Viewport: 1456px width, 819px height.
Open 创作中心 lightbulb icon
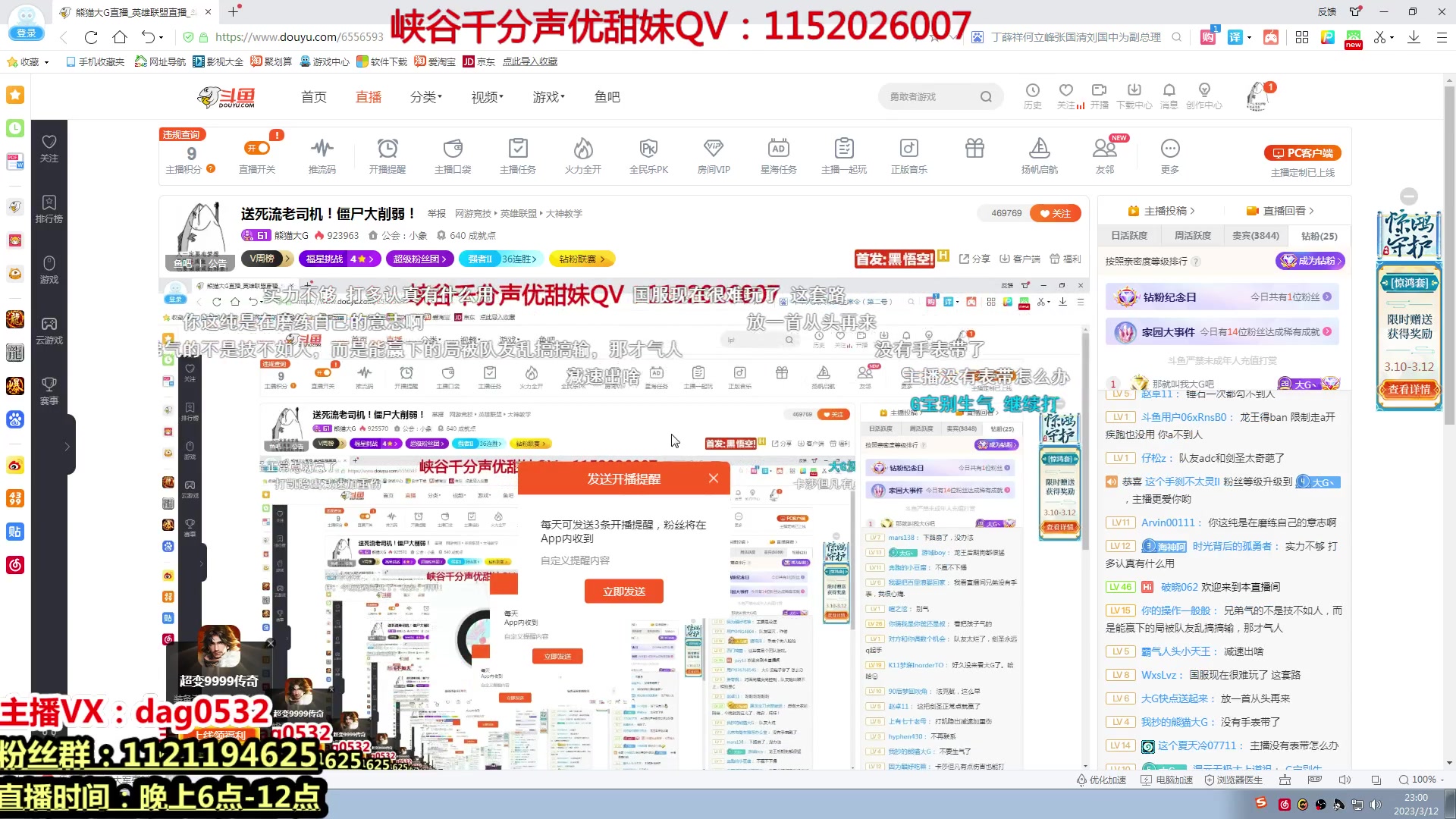pos(1204,96)
